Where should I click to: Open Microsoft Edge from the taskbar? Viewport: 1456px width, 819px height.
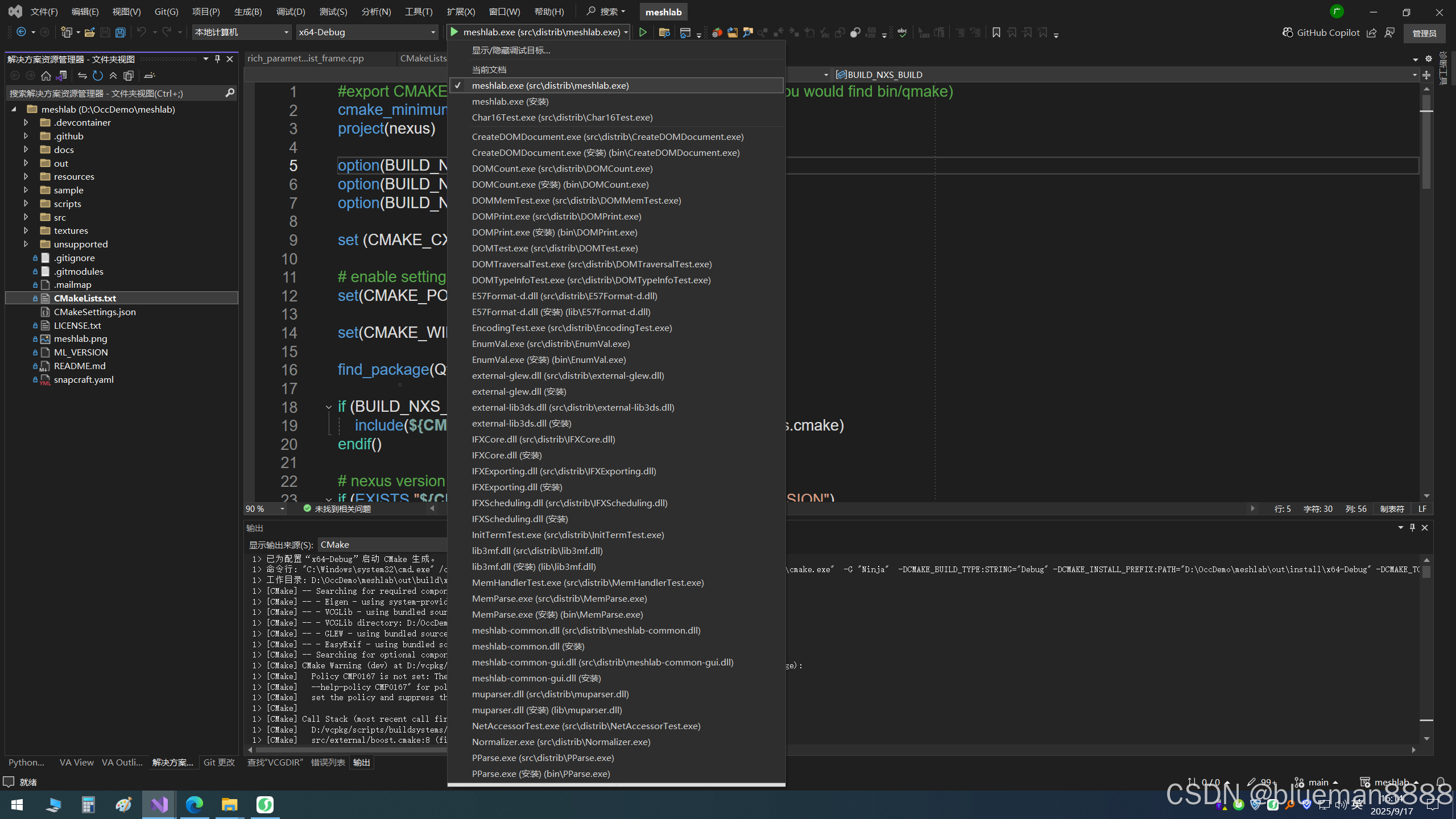(195, 804)
